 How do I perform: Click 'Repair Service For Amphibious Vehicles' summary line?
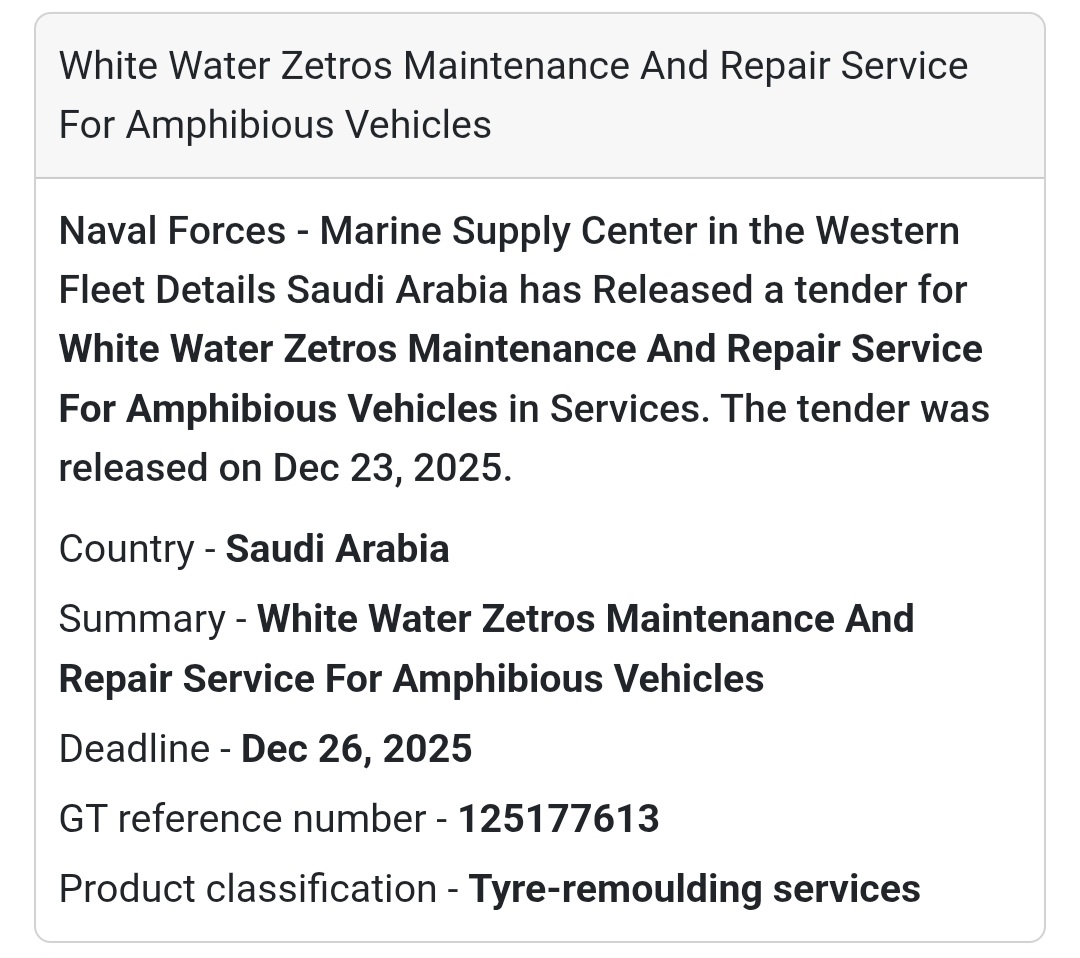click(x=411, y=679)
